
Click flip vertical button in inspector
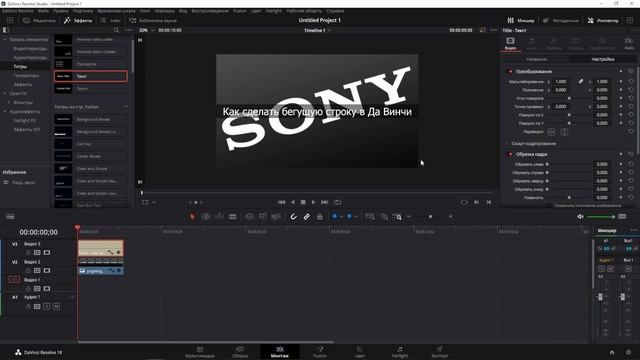click(x=564, y=132)
